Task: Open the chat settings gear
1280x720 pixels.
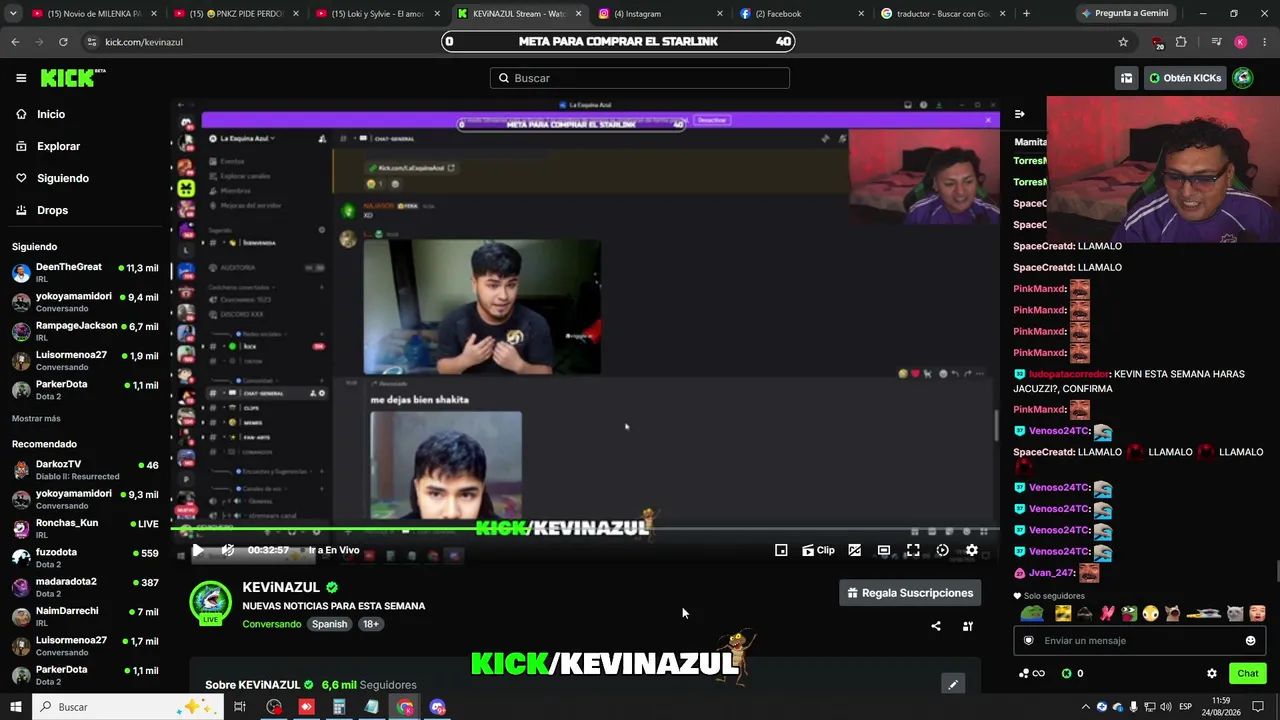Action: point(1212,674)
